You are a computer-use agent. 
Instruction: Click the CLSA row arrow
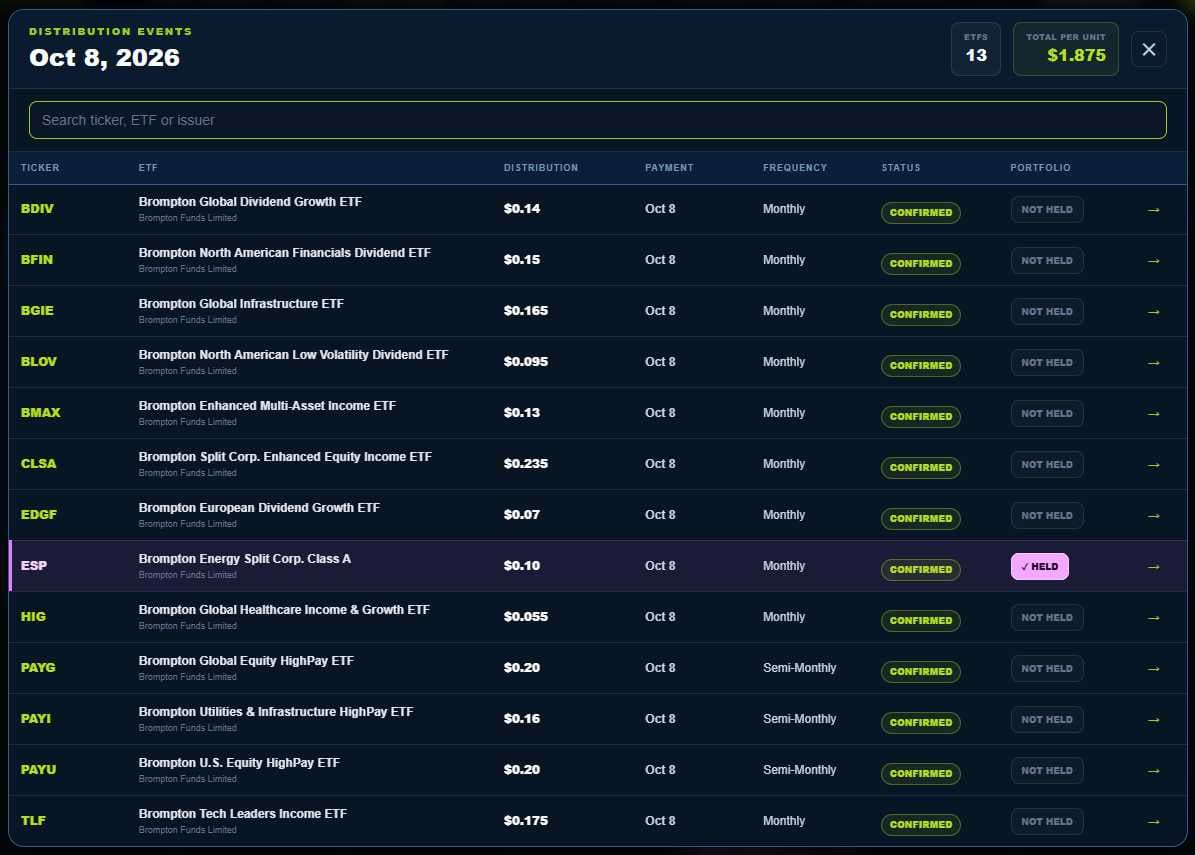click(1153, 465)
